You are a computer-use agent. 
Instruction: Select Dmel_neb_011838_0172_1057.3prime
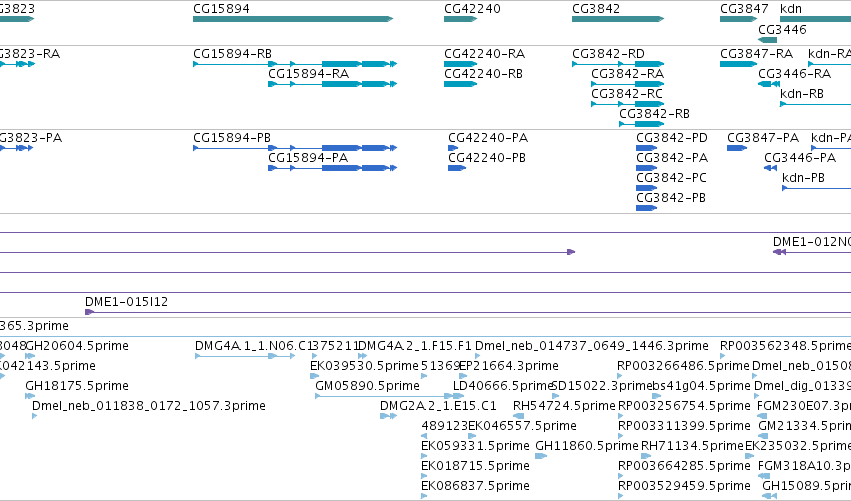(x=149, y=406)
